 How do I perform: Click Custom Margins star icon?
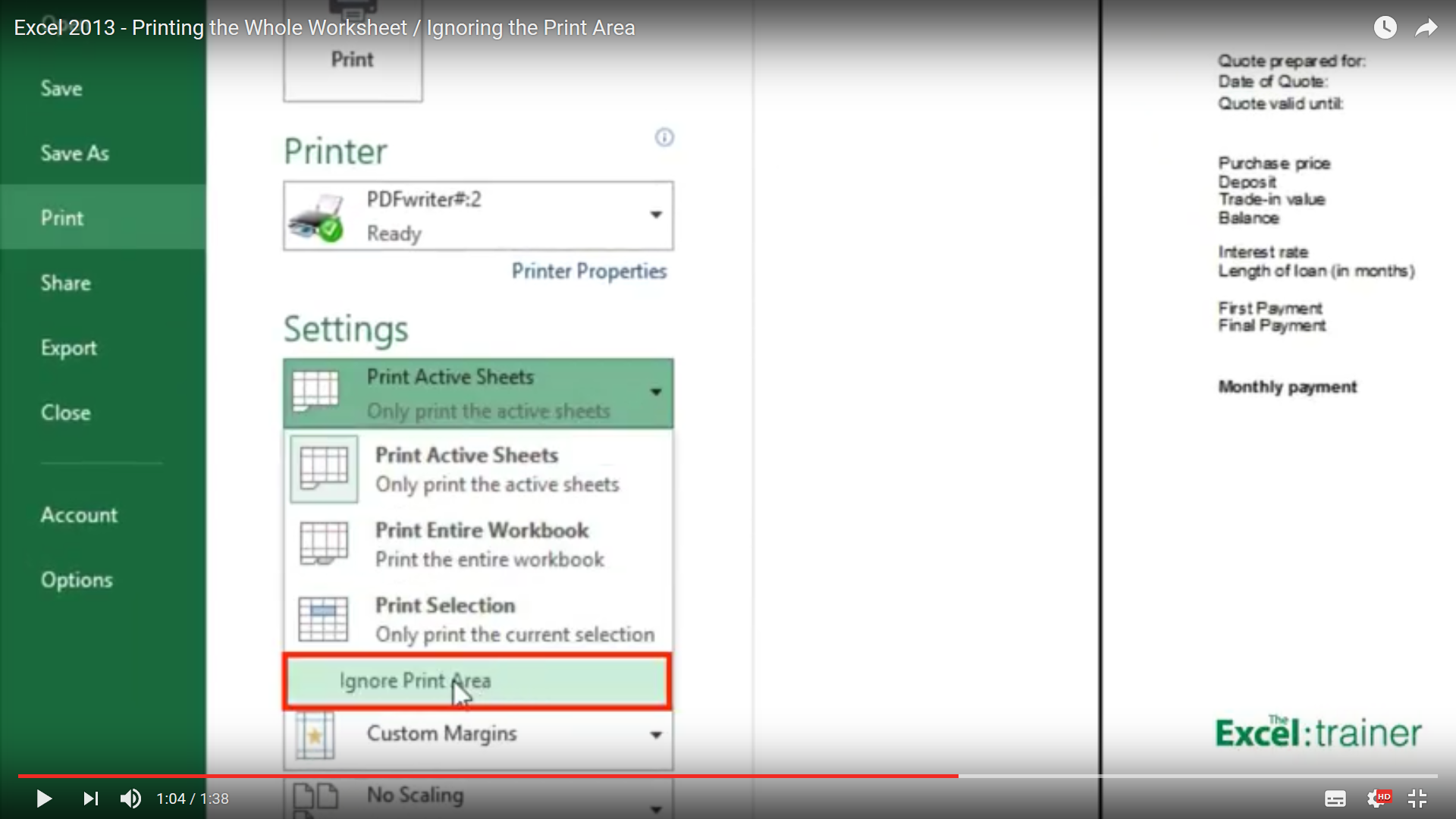315,736
